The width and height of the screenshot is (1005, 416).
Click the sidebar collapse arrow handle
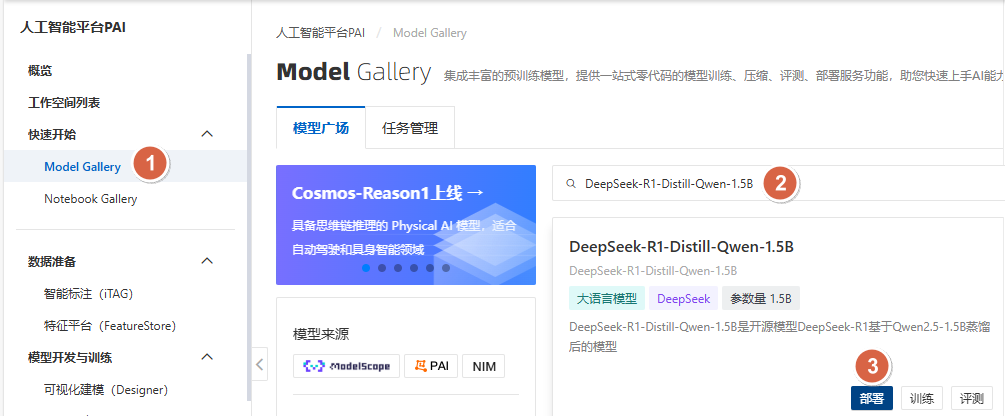[260, 364]
